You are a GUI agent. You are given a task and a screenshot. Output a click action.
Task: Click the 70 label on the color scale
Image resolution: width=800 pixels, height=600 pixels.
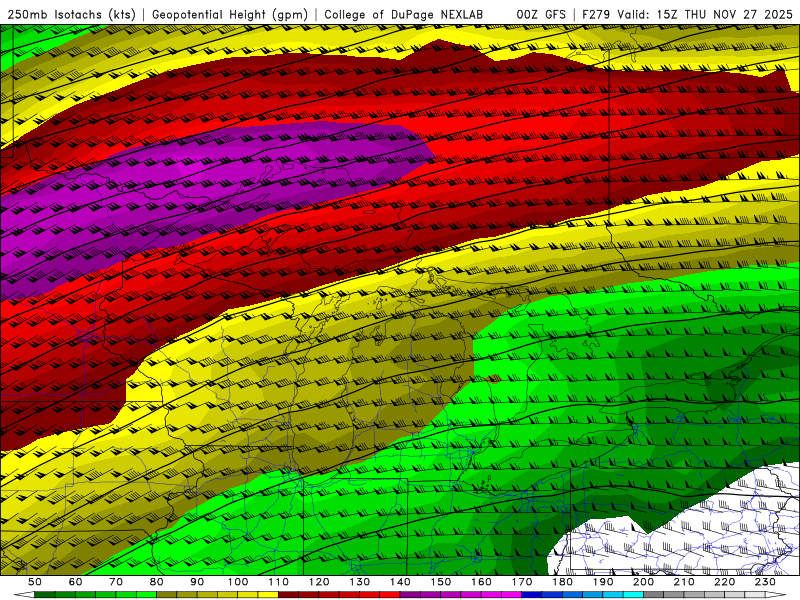(116, 582)
